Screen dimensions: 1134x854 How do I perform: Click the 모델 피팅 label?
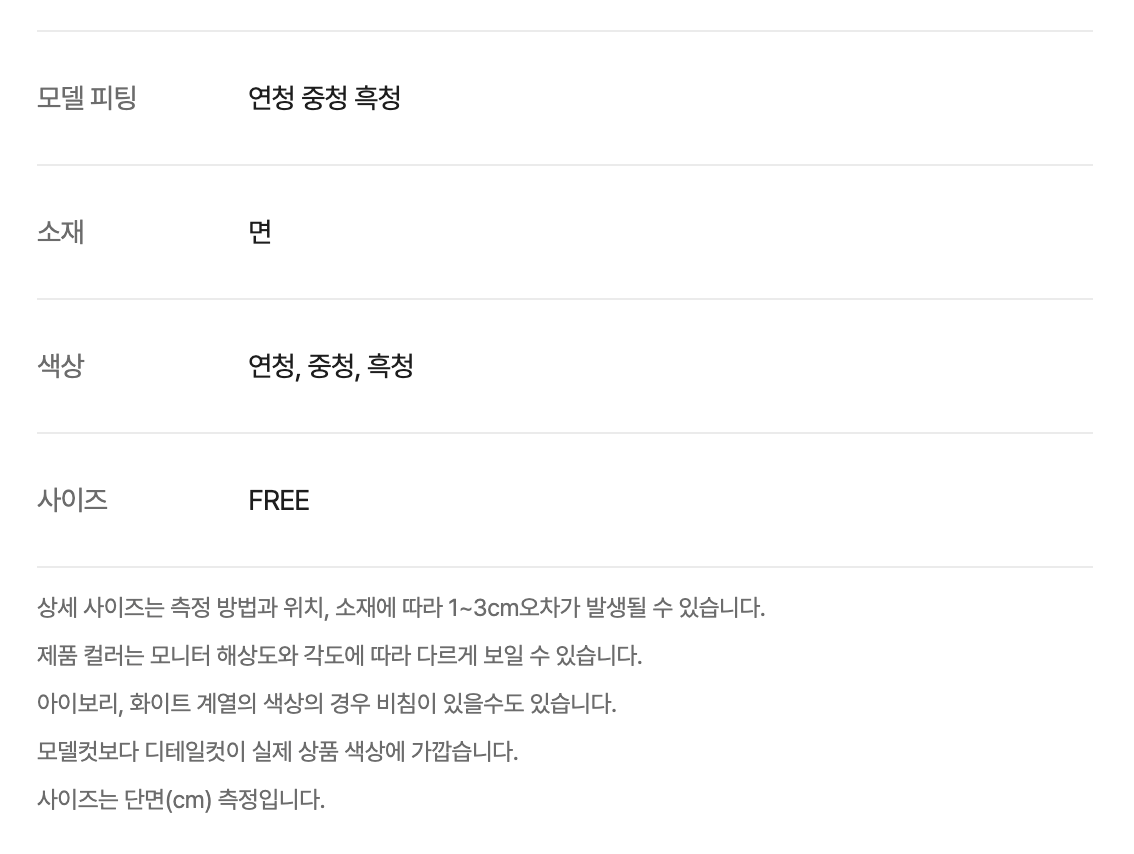tap(87, 98)
